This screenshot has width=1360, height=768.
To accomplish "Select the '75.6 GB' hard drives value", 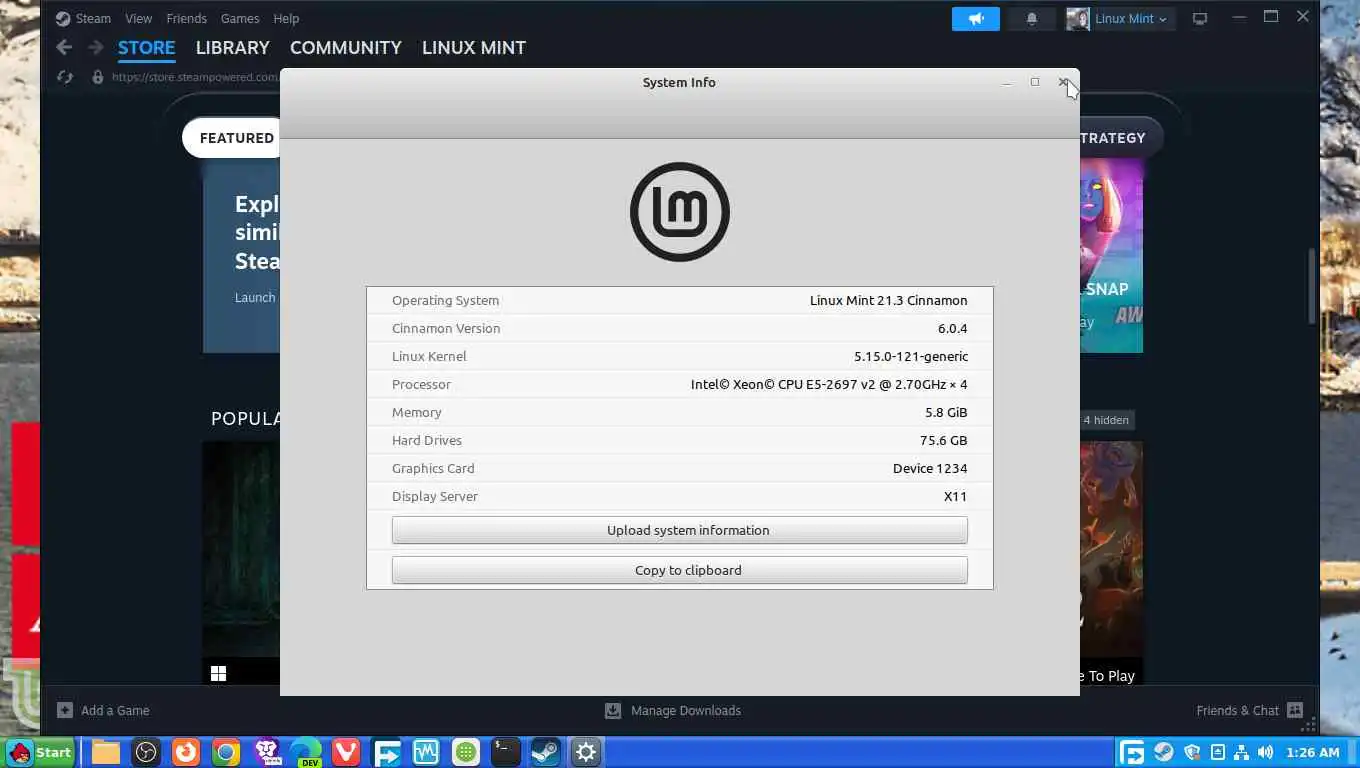I will pos(944,440).
